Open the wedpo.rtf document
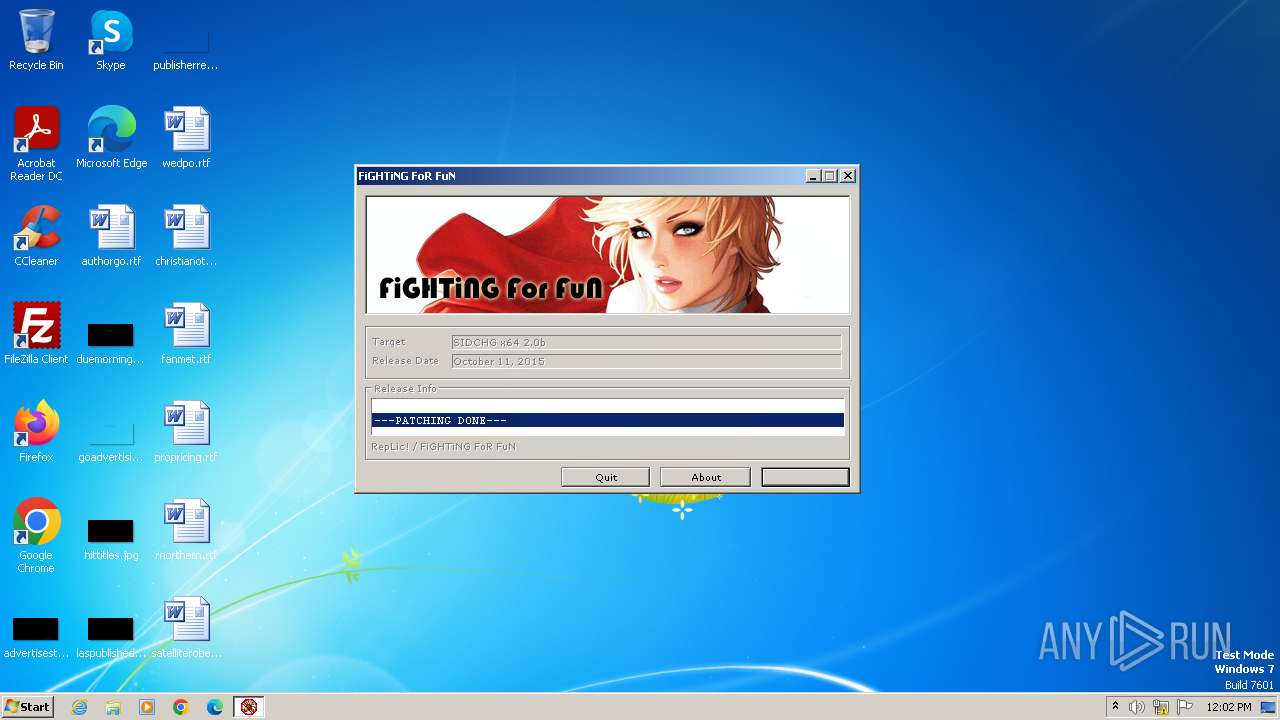The width and height of the screenshot is (1280, 720). click(186, 137)
